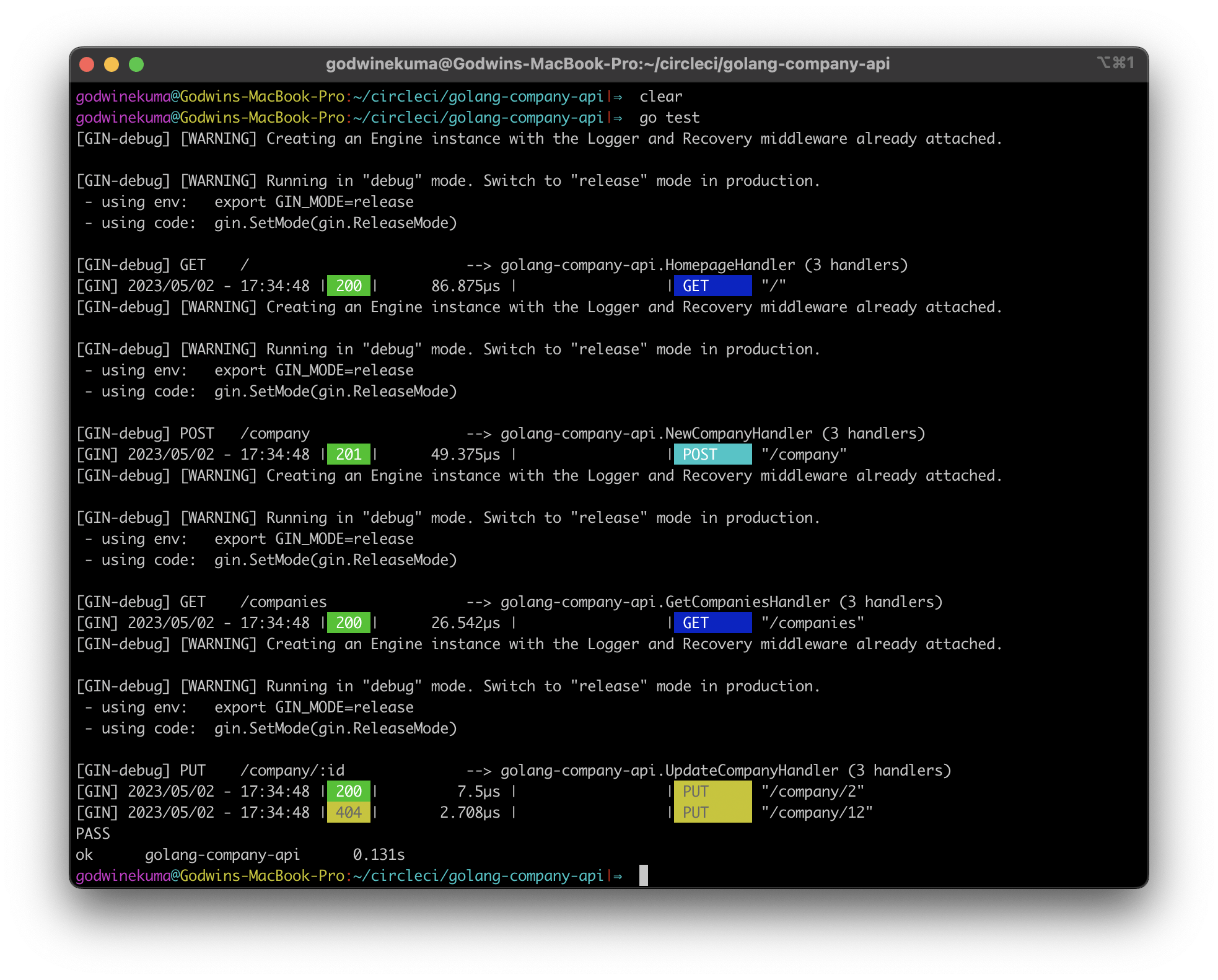Click the blue GET badge for "/companies"
Viewport: 1218px width, 980px height.
712,623
